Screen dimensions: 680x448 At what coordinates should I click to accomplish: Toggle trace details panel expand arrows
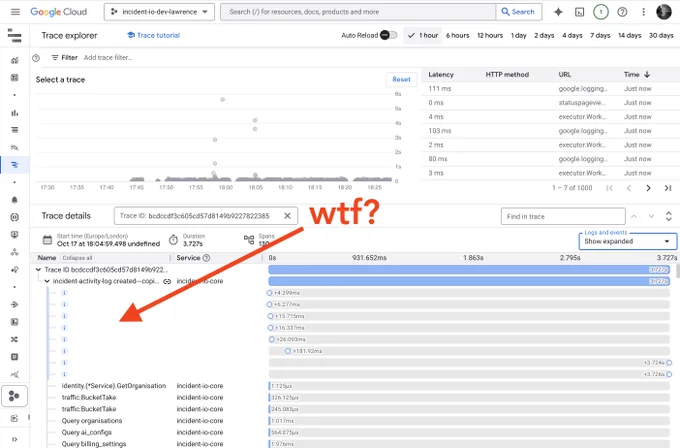pyautogui.click(x=668, y=216)
